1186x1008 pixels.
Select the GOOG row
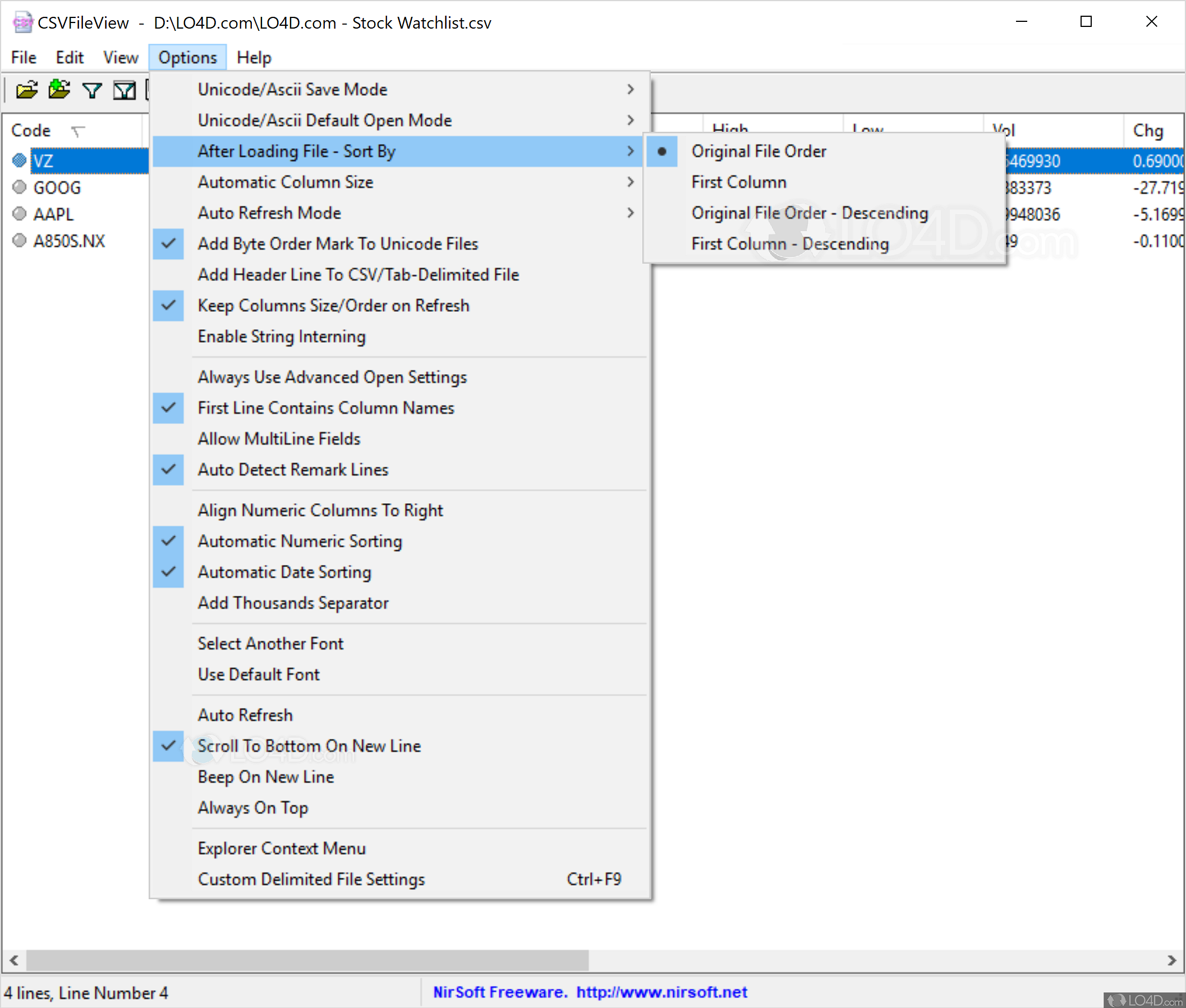57,187
